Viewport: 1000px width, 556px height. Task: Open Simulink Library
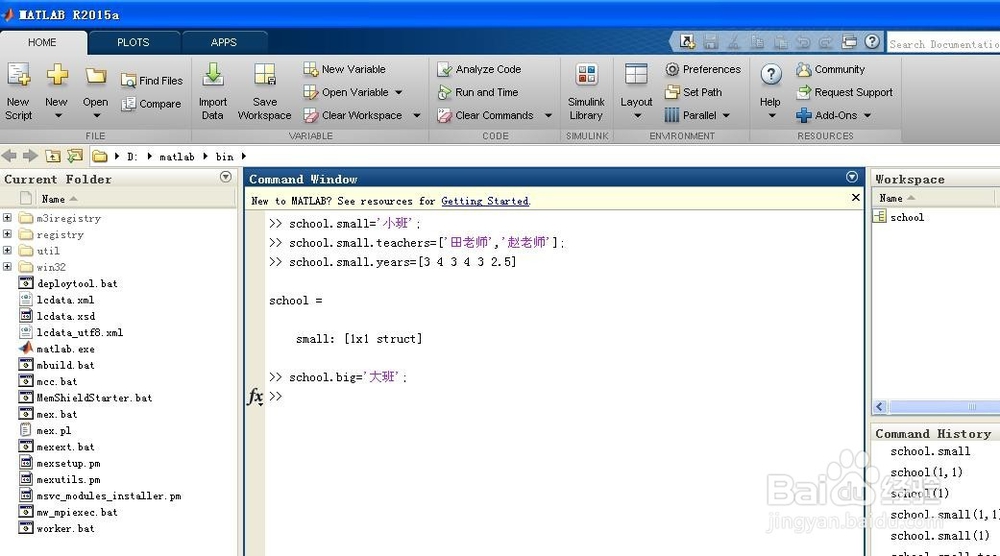(586, 91)
